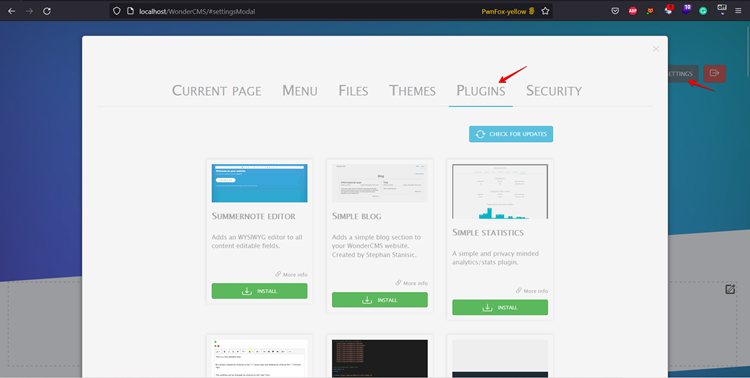
Task: Click the red logout icon button
Action: point(715,73)
